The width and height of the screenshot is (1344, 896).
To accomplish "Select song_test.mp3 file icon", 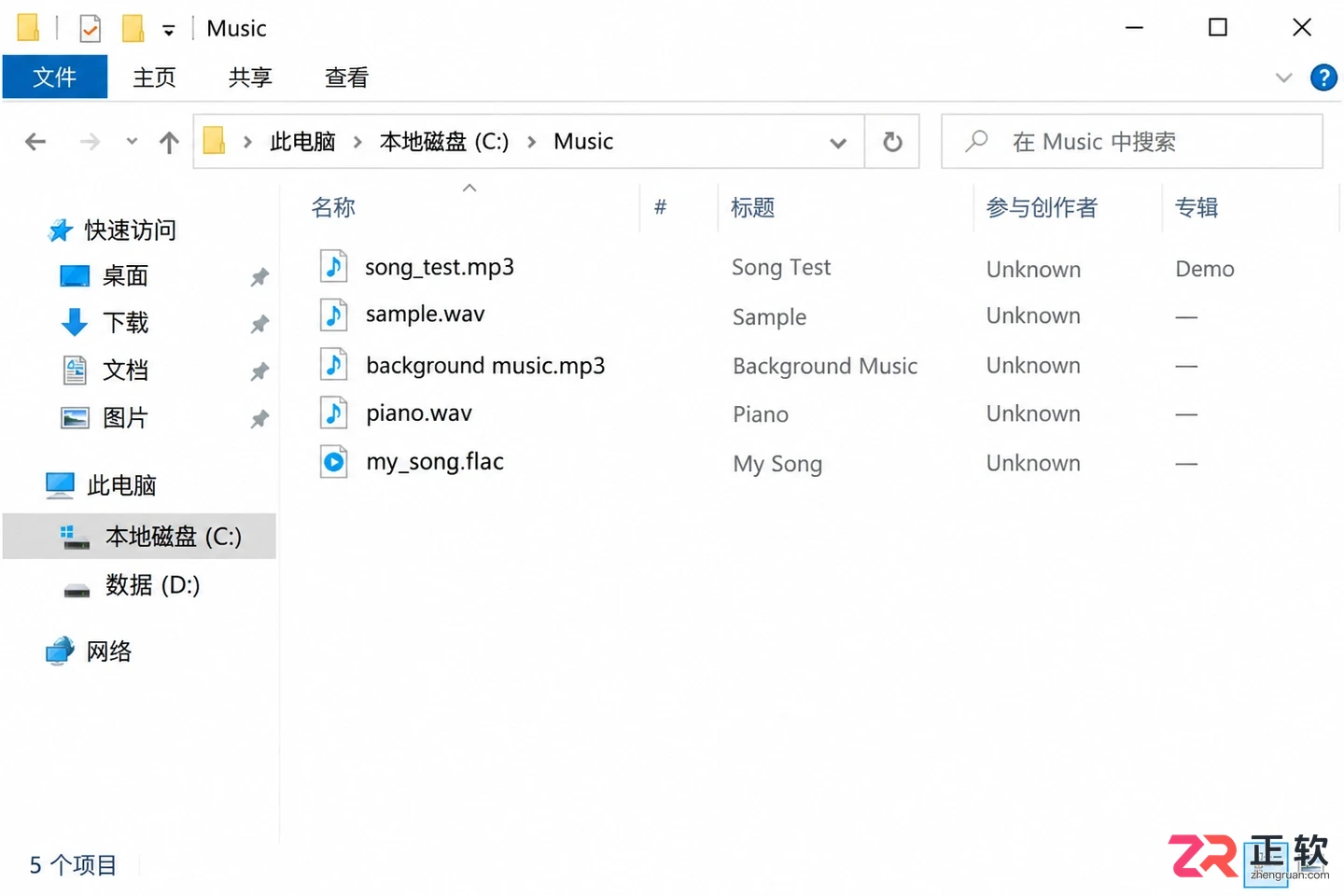I will (334, 266).
